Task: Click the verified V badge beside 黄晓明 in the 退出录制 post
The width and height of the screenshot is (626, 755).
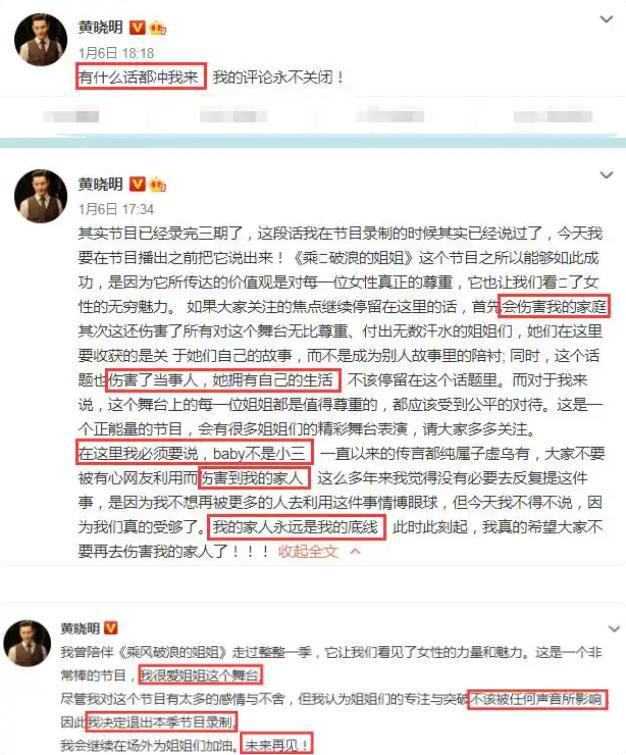Action: point(110,628)
